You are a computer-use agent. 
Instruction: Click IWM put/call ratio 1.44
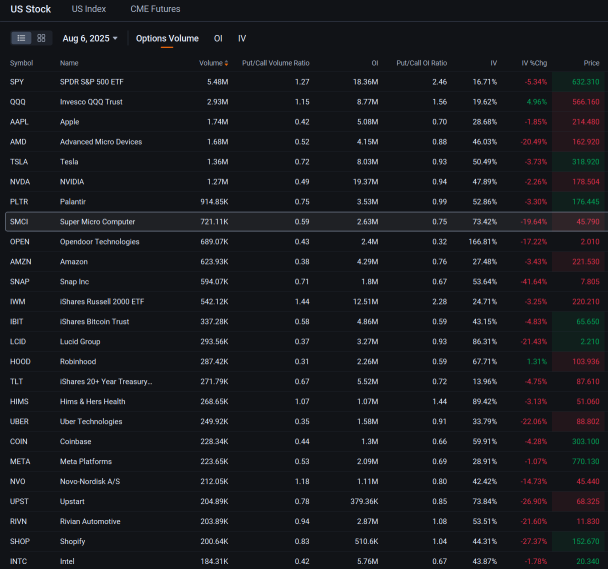[302, 302]
